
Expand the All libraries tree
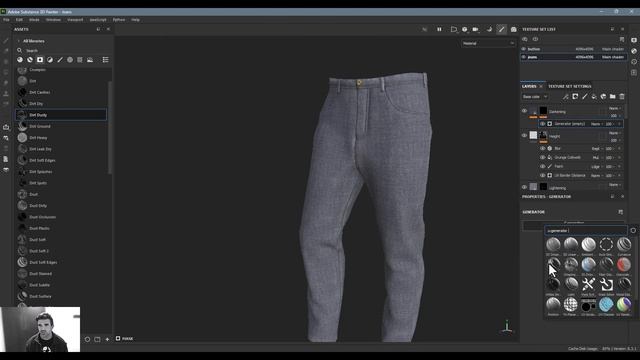coord(18,41)
